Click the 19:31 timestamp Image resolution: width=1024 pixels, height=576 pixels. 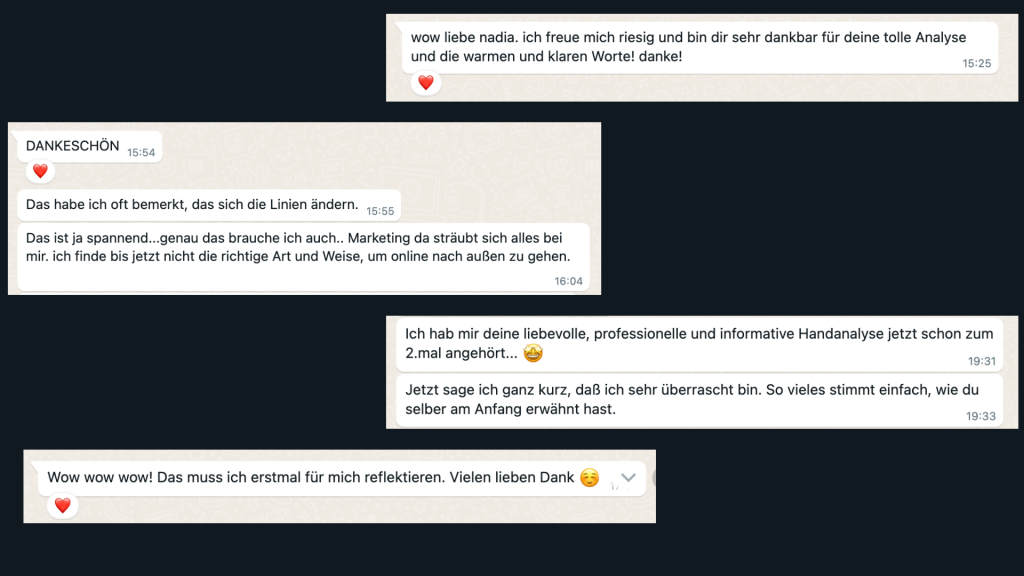(981, 361)
